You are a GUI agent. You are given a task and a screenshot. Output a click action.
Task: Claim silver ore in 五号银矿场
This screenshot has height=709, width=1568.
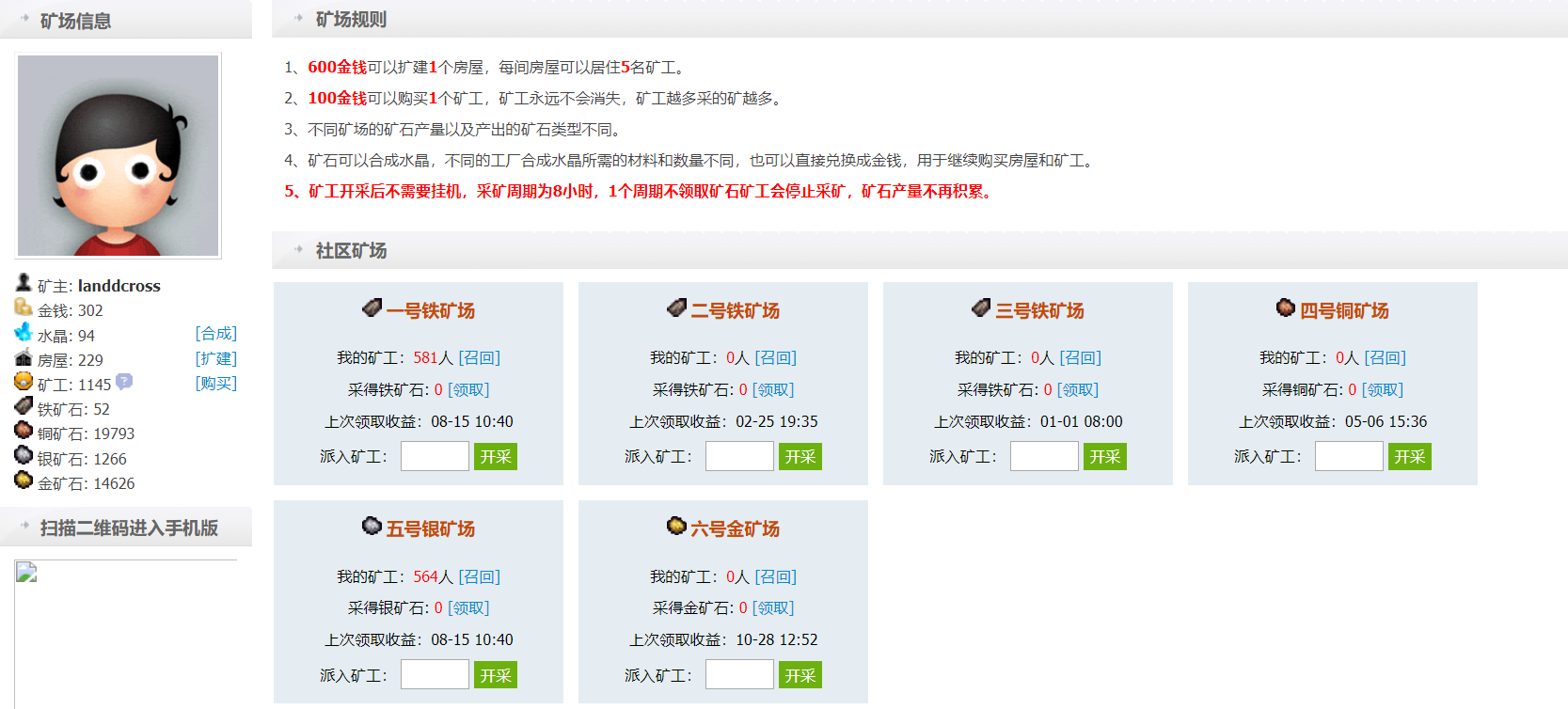pos(468,608)
